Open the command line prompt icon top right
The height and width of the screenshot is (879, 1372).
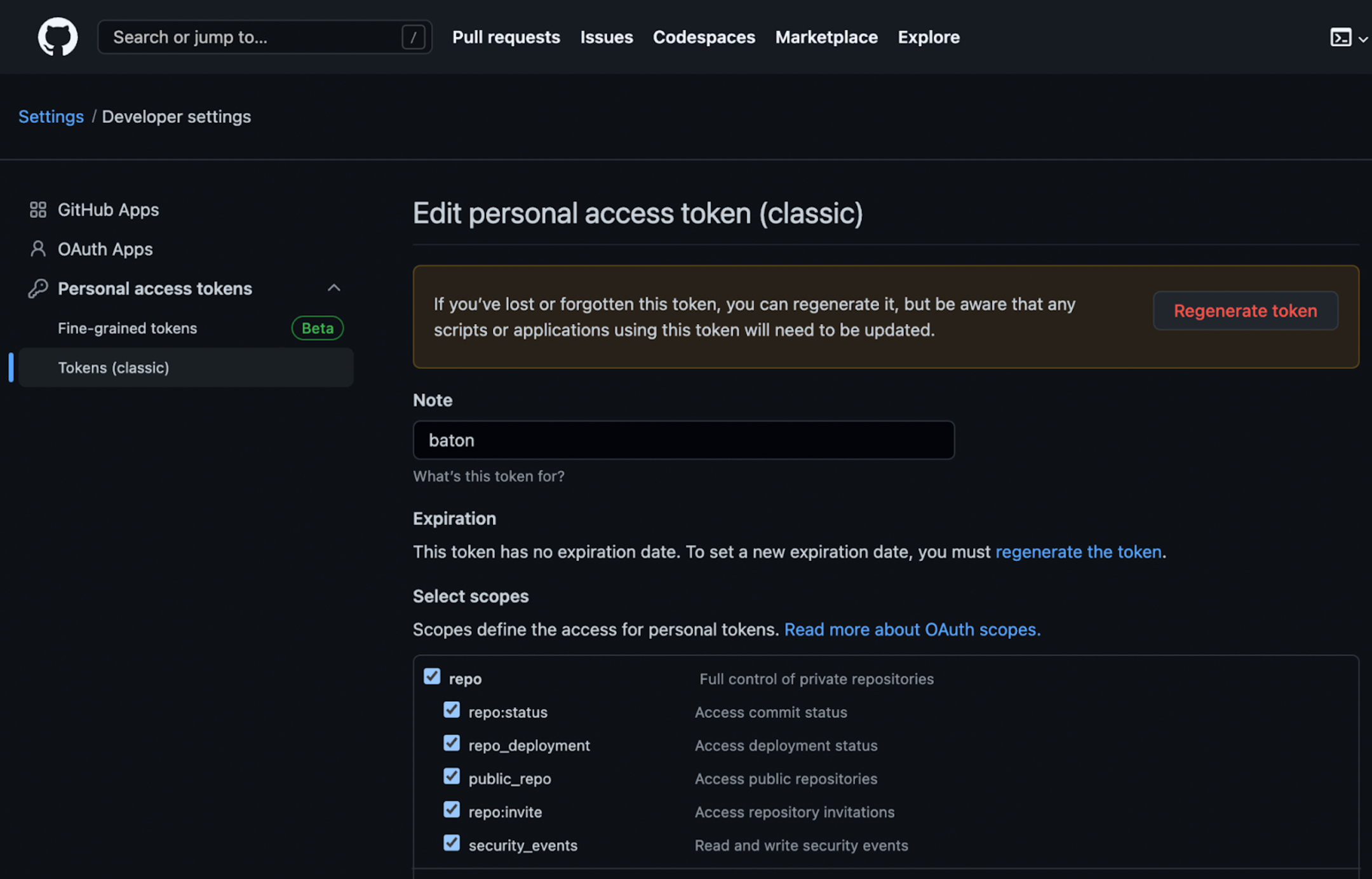(1340, 38)
